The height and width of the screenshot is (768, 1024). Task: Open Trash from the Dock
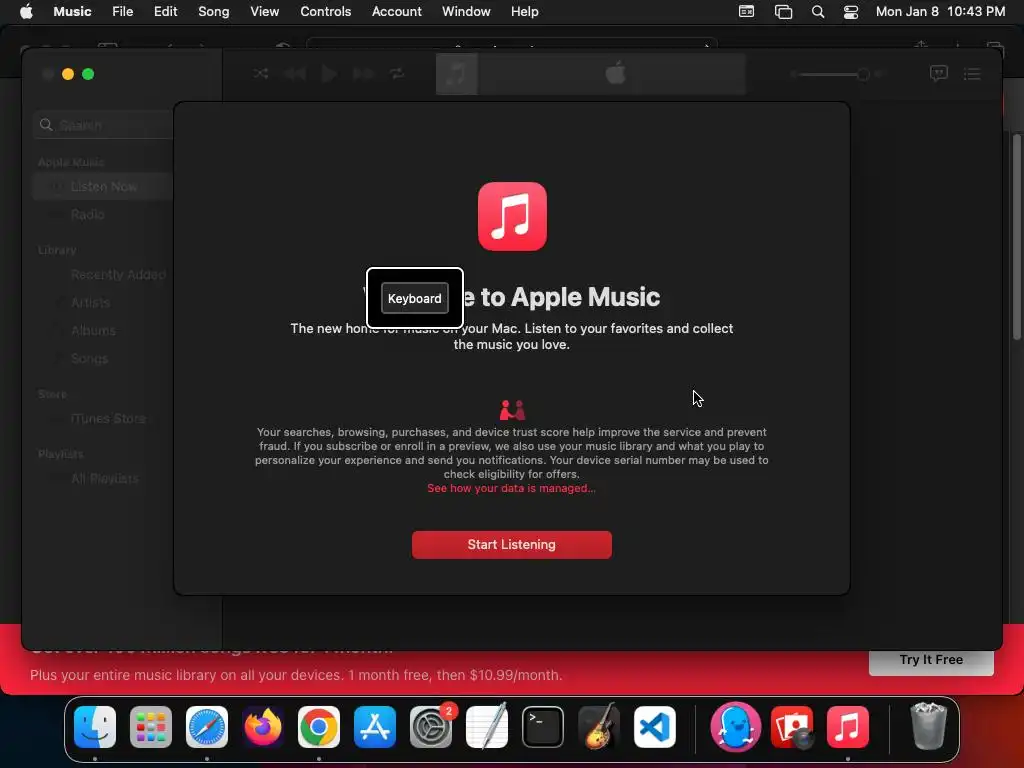[928, 727]
